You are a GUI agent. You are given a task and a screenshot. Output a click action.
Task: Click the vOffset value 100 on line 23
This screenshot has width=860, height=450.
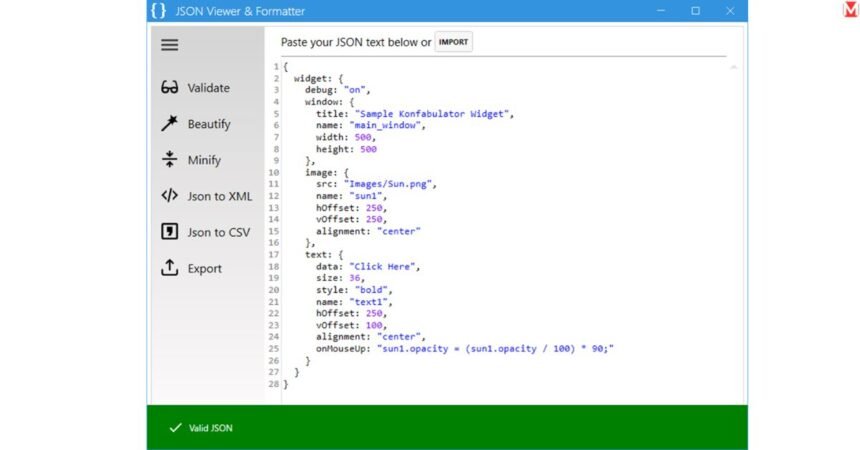point(374,325)
